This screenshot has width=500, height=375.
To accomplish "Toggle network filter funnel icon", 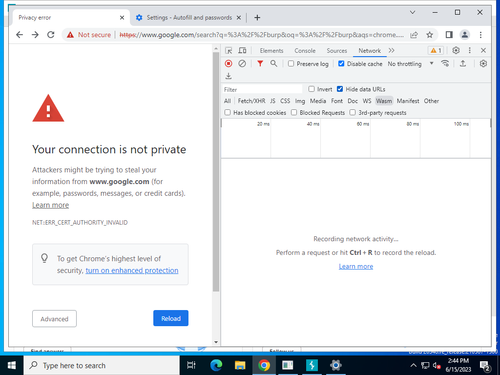I will coord(260,63).
